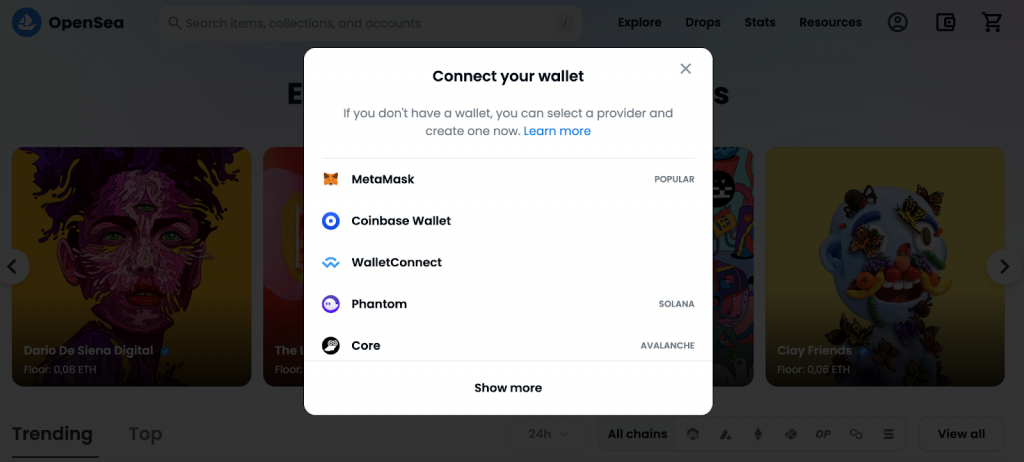Focus the search items and collections field
This screenshot has height=462, width=1024.
click(370, 24)
